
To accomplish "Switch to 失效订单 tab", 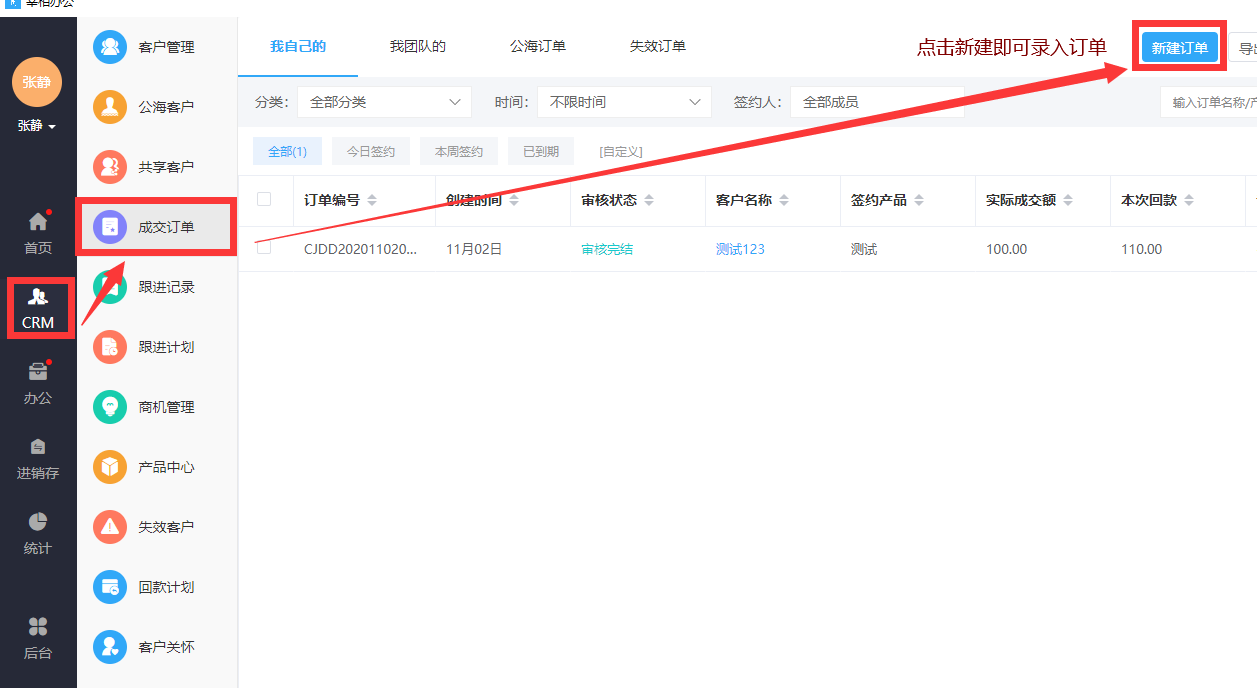I will (658, 46).
